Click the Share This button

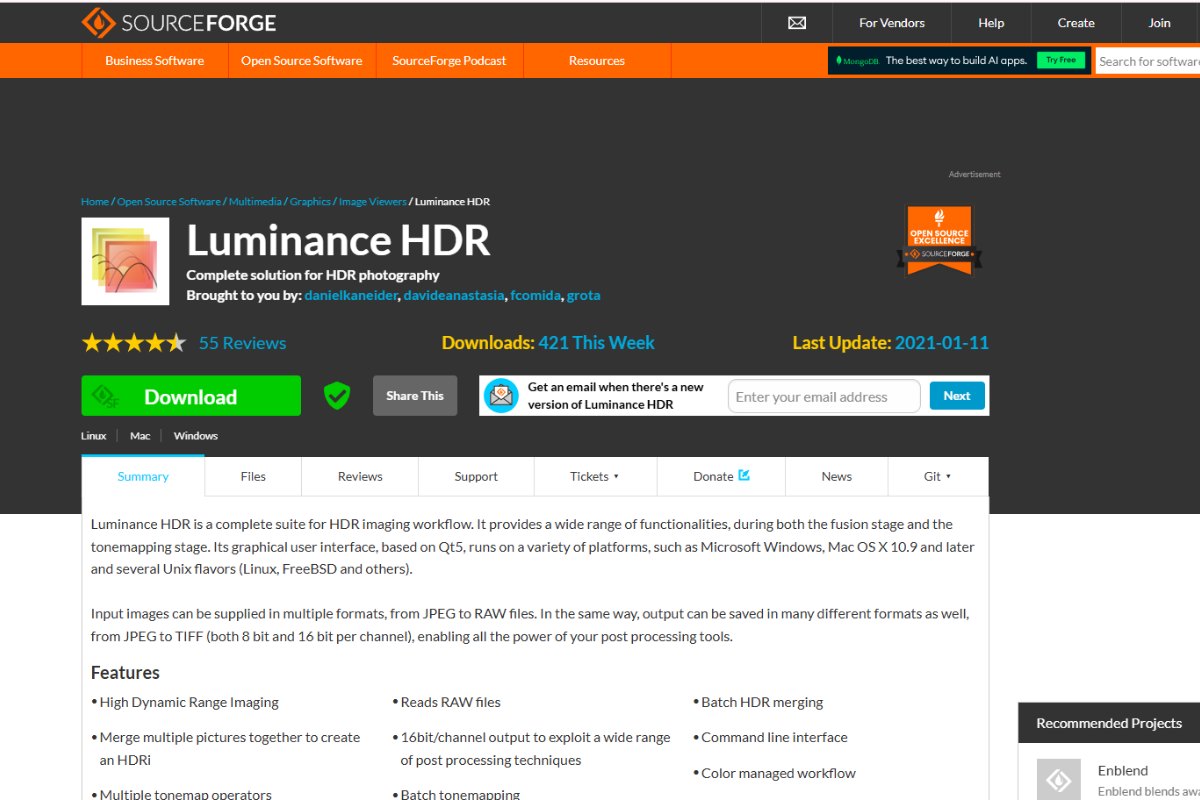(x=414, y=395)
